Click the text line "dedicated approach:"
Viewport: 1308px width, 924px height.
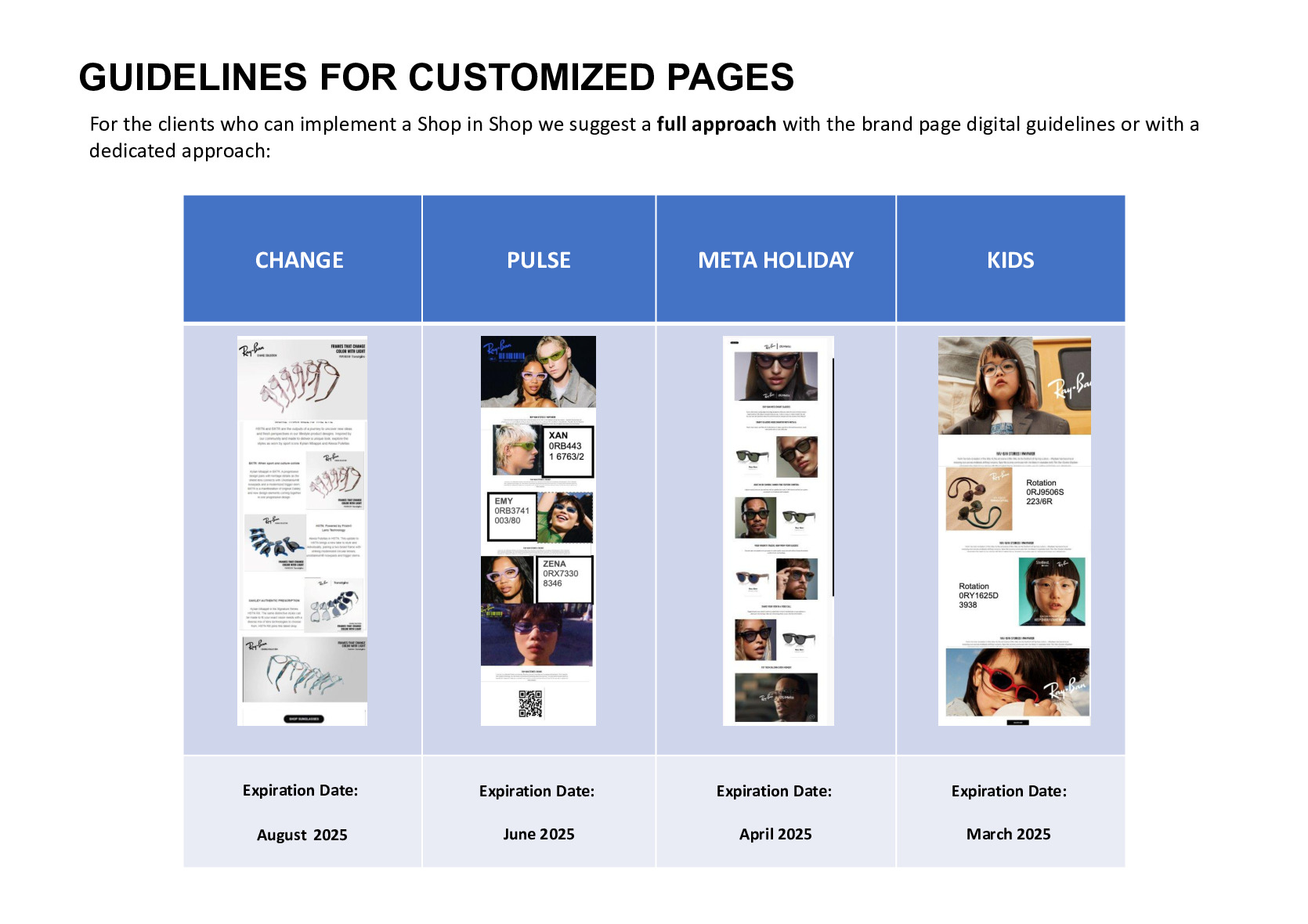coord(180,150)
